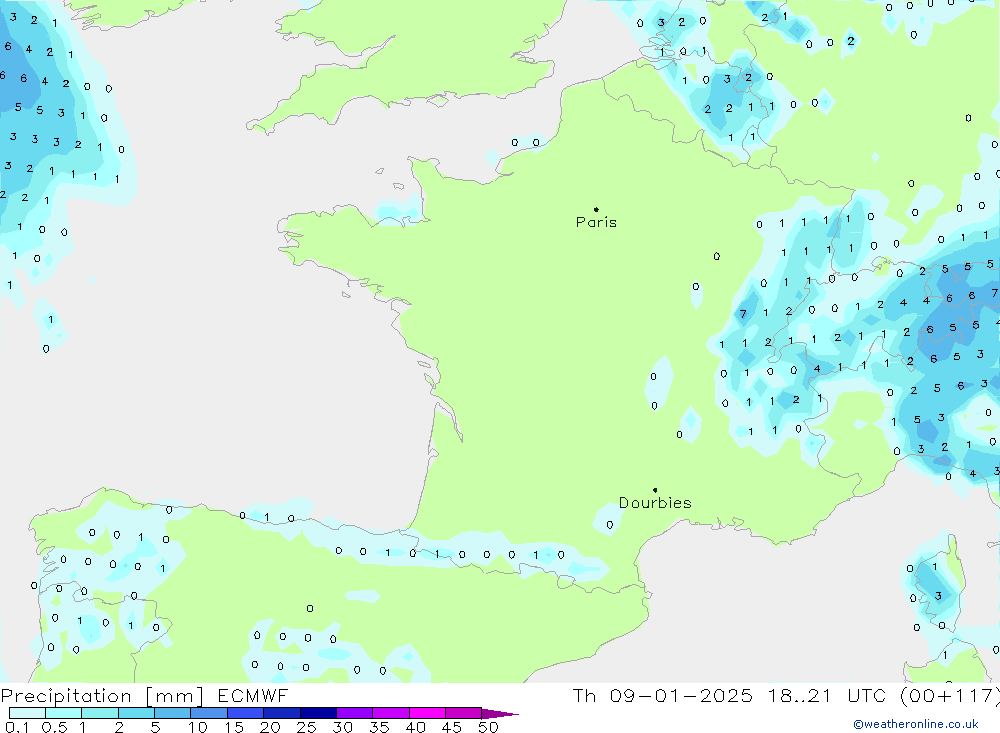Screen dimensions: 1000x733
Task: Click the date 'Th 09-01-2025' text
Action: pyautogui.click(x=662, y=696)
